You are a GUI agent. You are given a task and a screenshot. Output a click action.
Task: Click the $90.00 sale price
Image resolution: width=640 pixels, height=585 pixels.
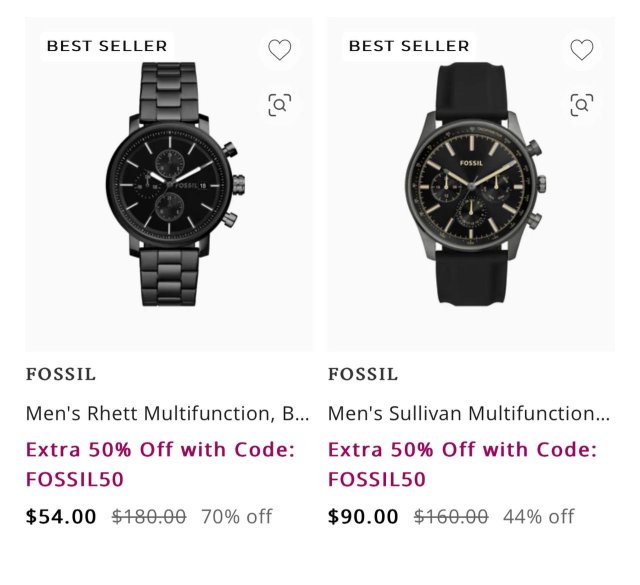[363, 517]
